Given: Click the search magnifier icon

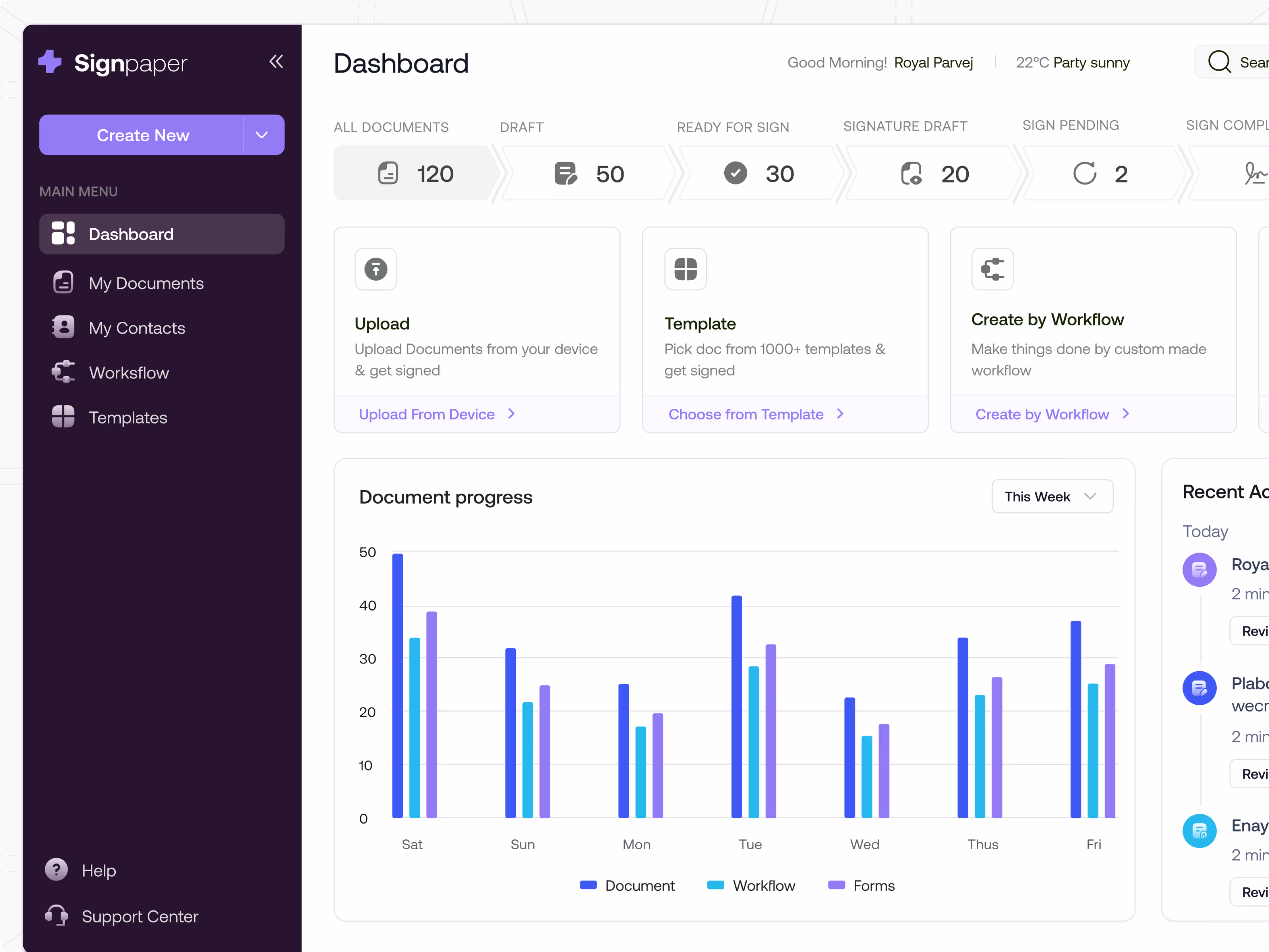Looking at the screenshot, I should tap(1219, 62).
